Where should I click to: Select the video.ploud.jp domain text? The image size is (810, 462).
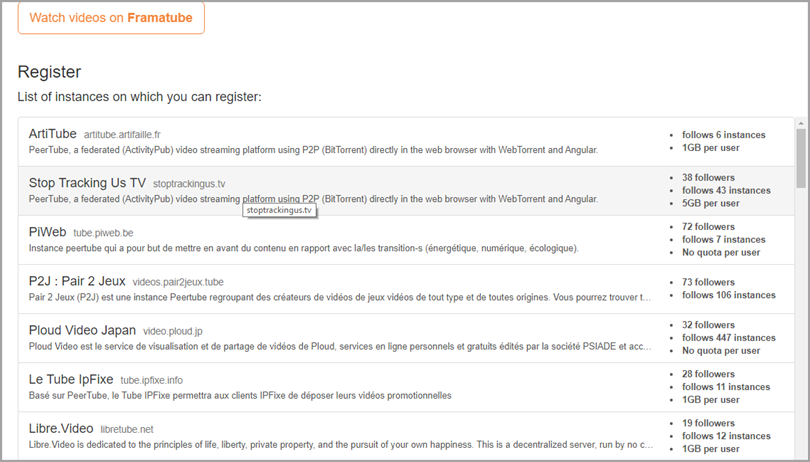[x=173, y=331]
